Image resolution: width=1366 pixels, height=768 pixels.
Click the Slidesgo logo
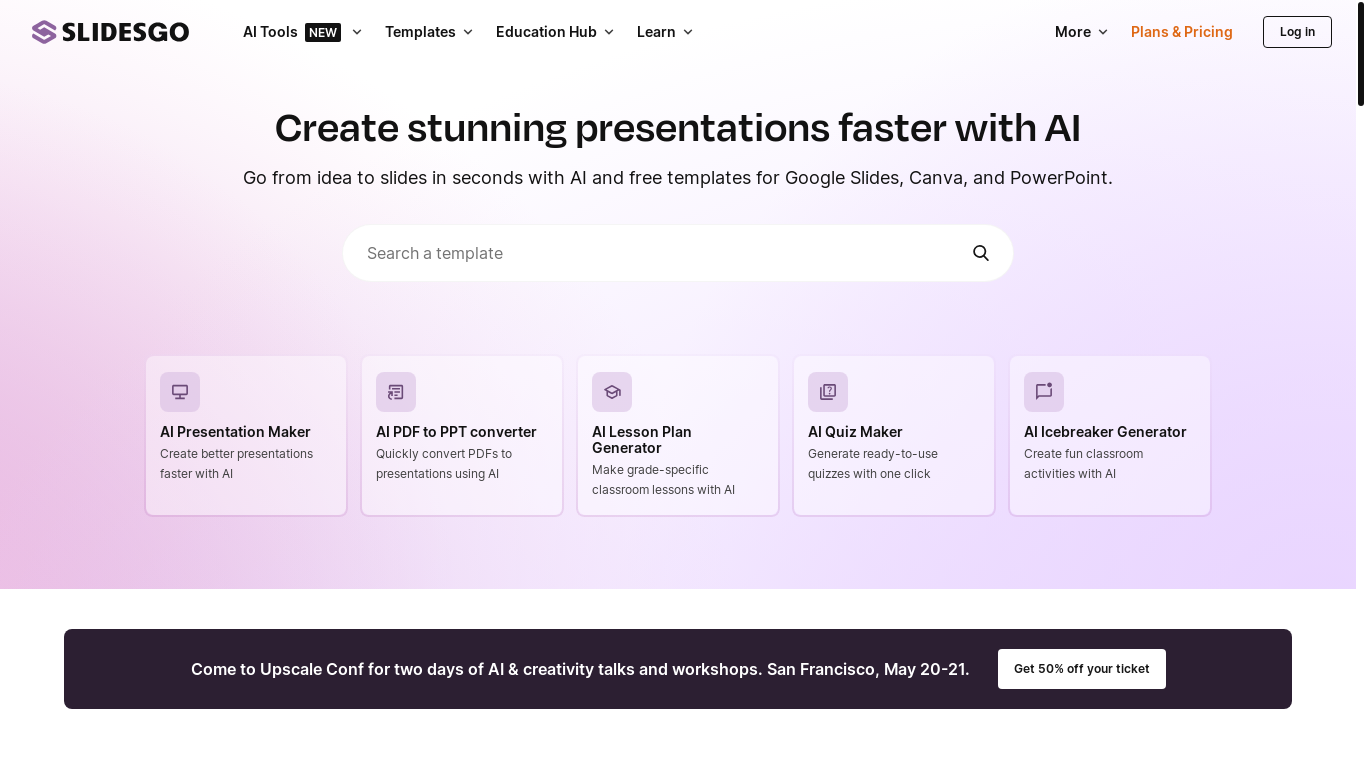[110, 32]
